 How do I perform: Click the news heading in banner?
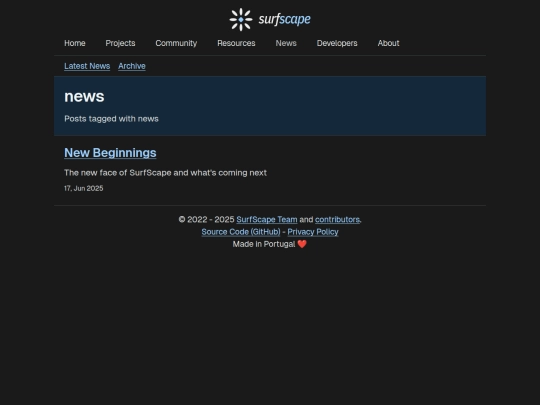click(x=84, y=96)
